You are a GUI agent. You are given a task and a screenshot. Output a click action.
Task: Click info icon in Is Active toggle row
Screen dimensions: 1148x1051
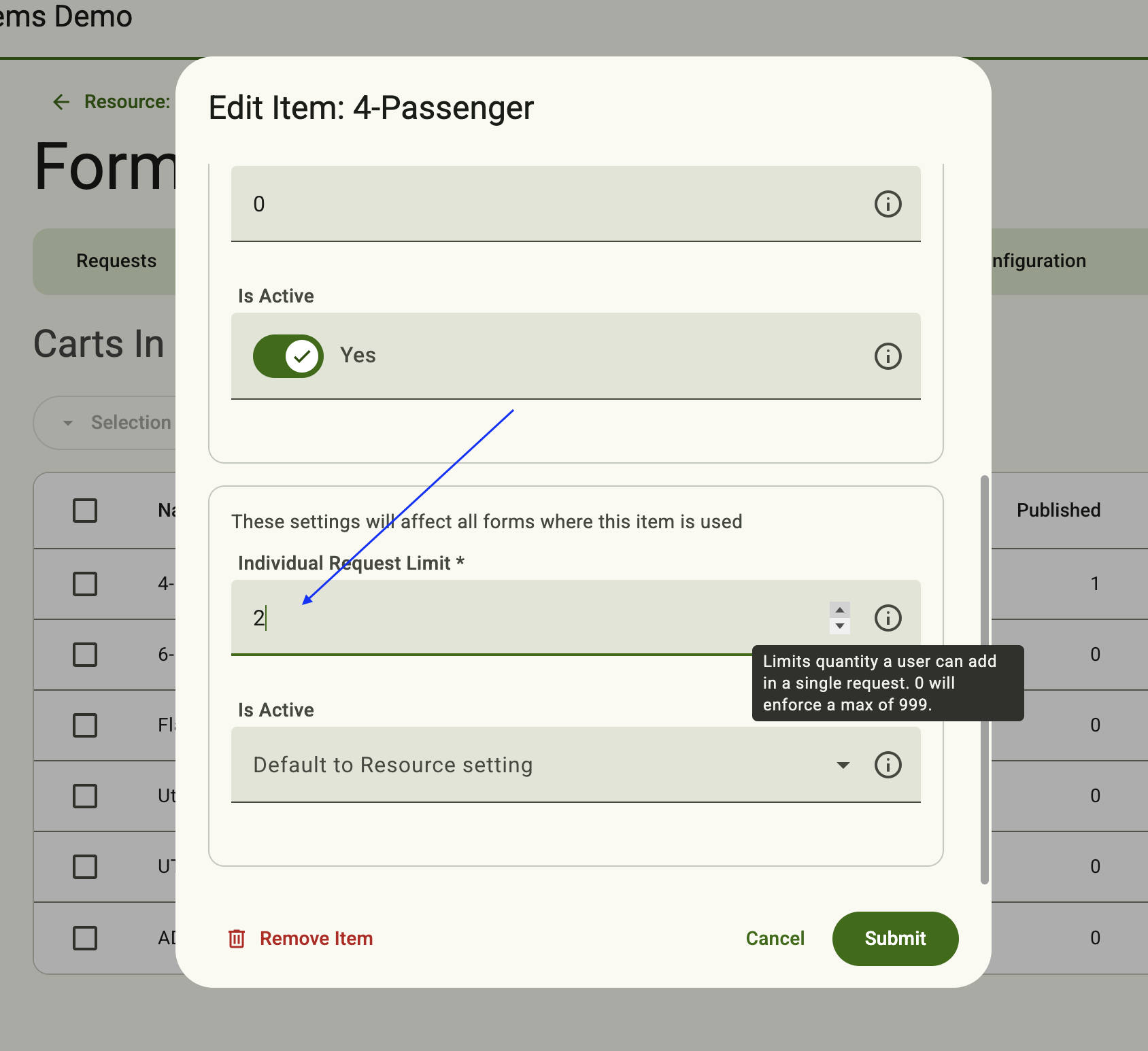point(888,356)
